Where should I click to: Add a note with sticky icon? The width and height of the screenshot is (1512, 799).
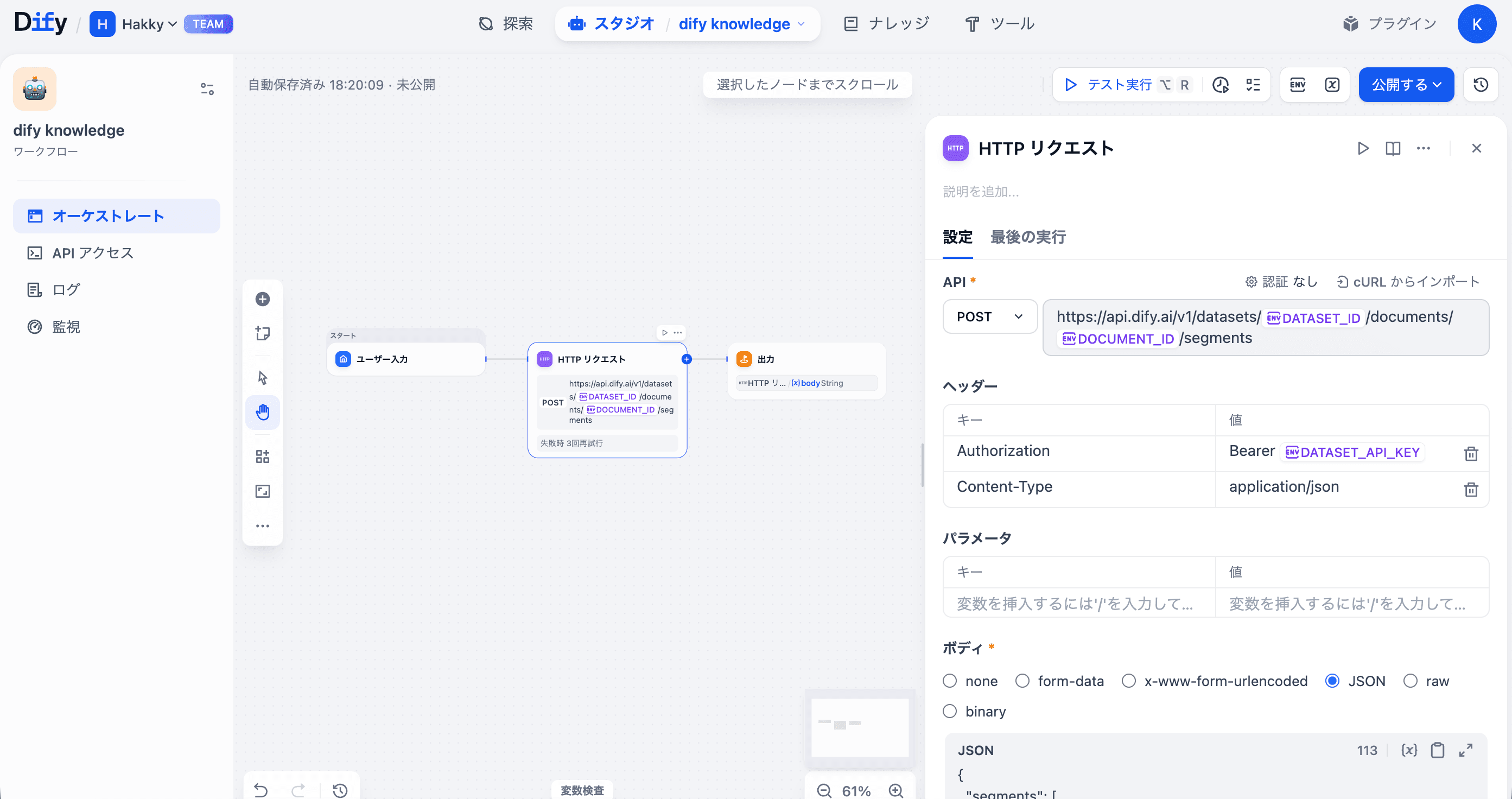tap(262, 333)
